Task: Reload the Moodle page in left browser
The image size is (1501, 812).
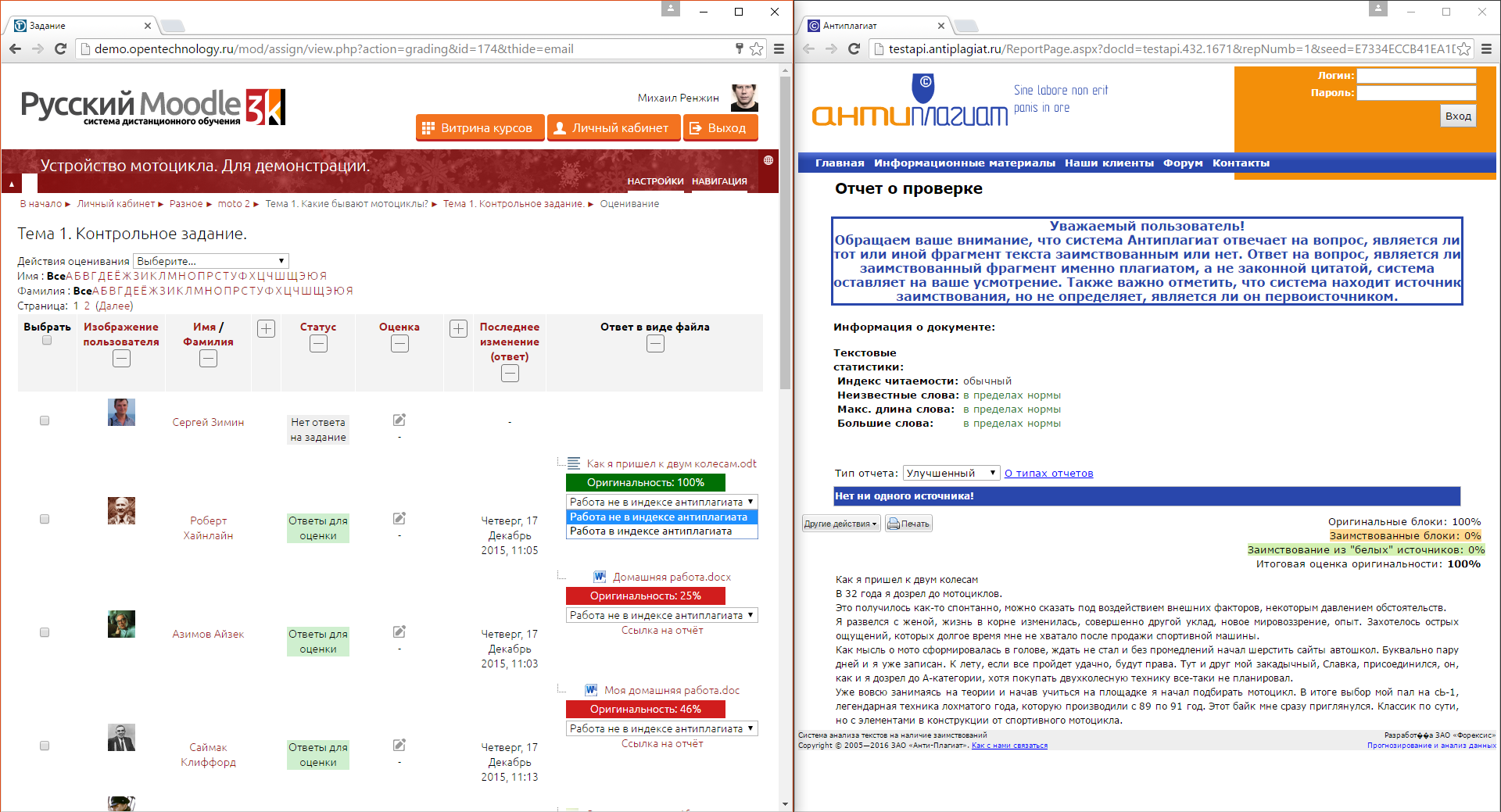Action: click(x=60, y=48)
